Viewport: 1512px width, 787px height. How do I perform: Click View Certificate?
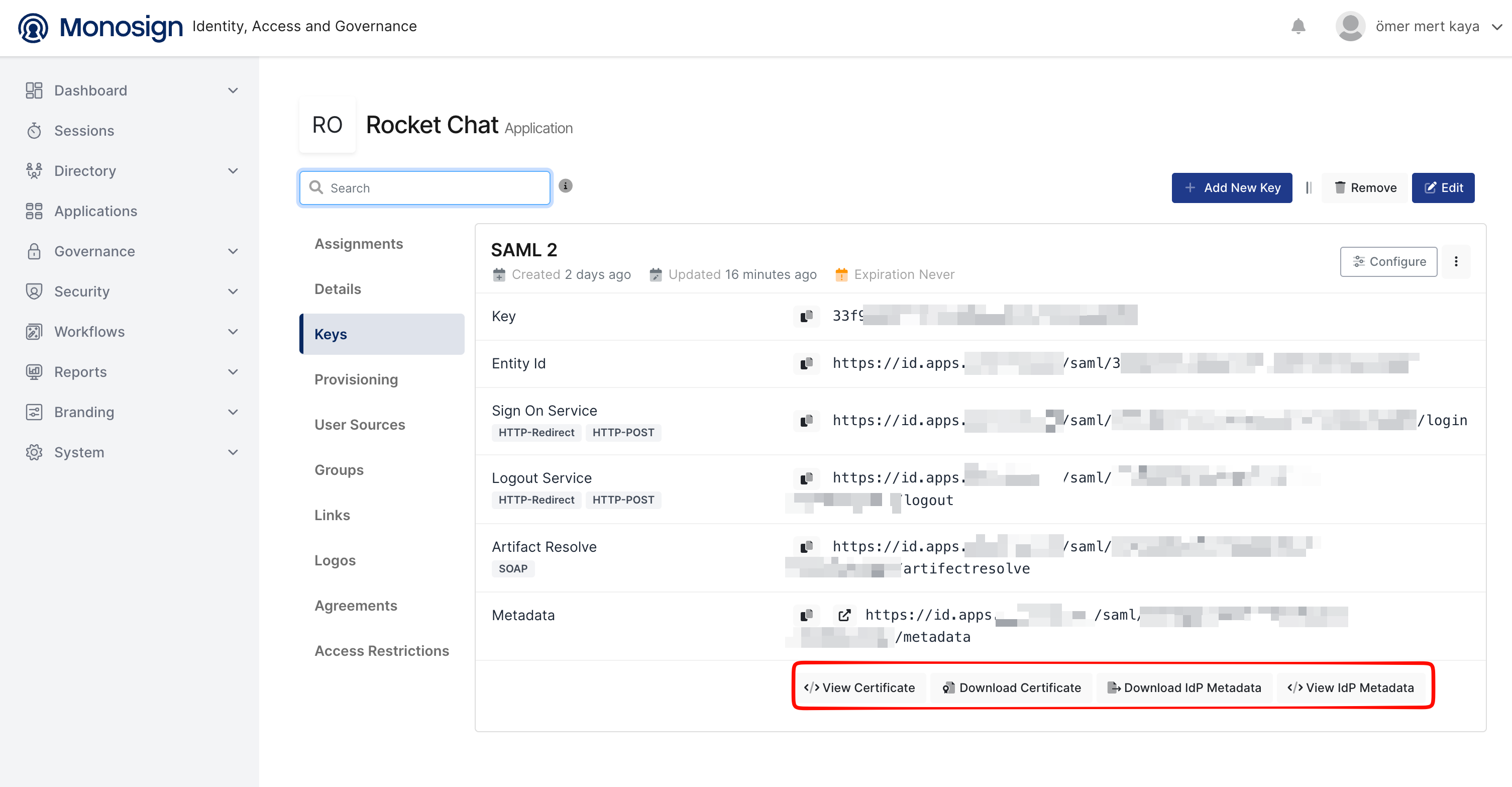tap(859, 687)
